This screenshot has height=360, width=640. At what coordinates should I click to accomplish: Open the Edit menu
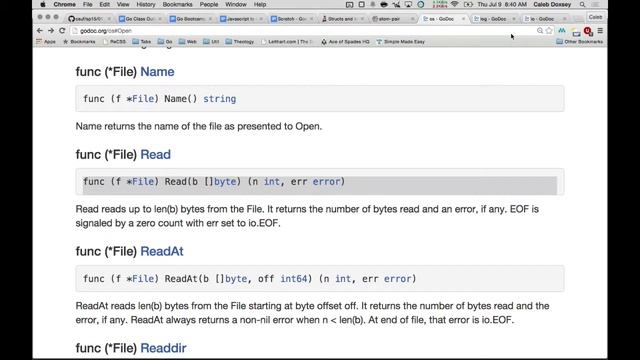104,4
